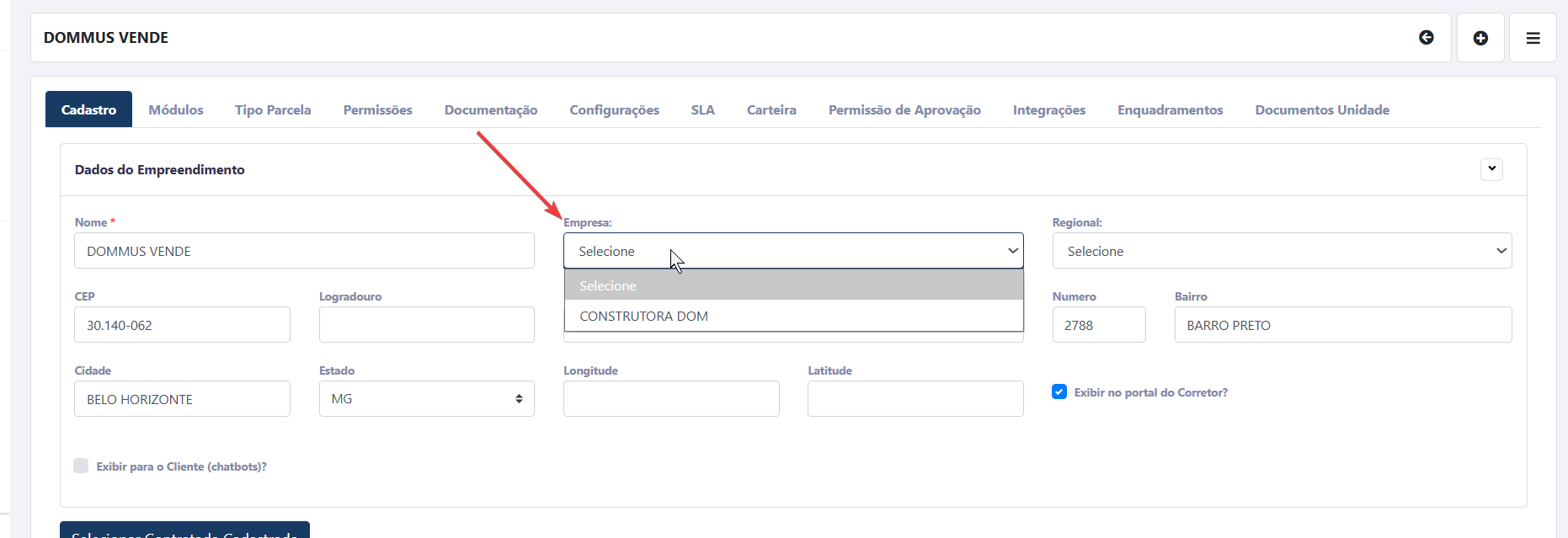Select the SLA tab

point(702,109)
